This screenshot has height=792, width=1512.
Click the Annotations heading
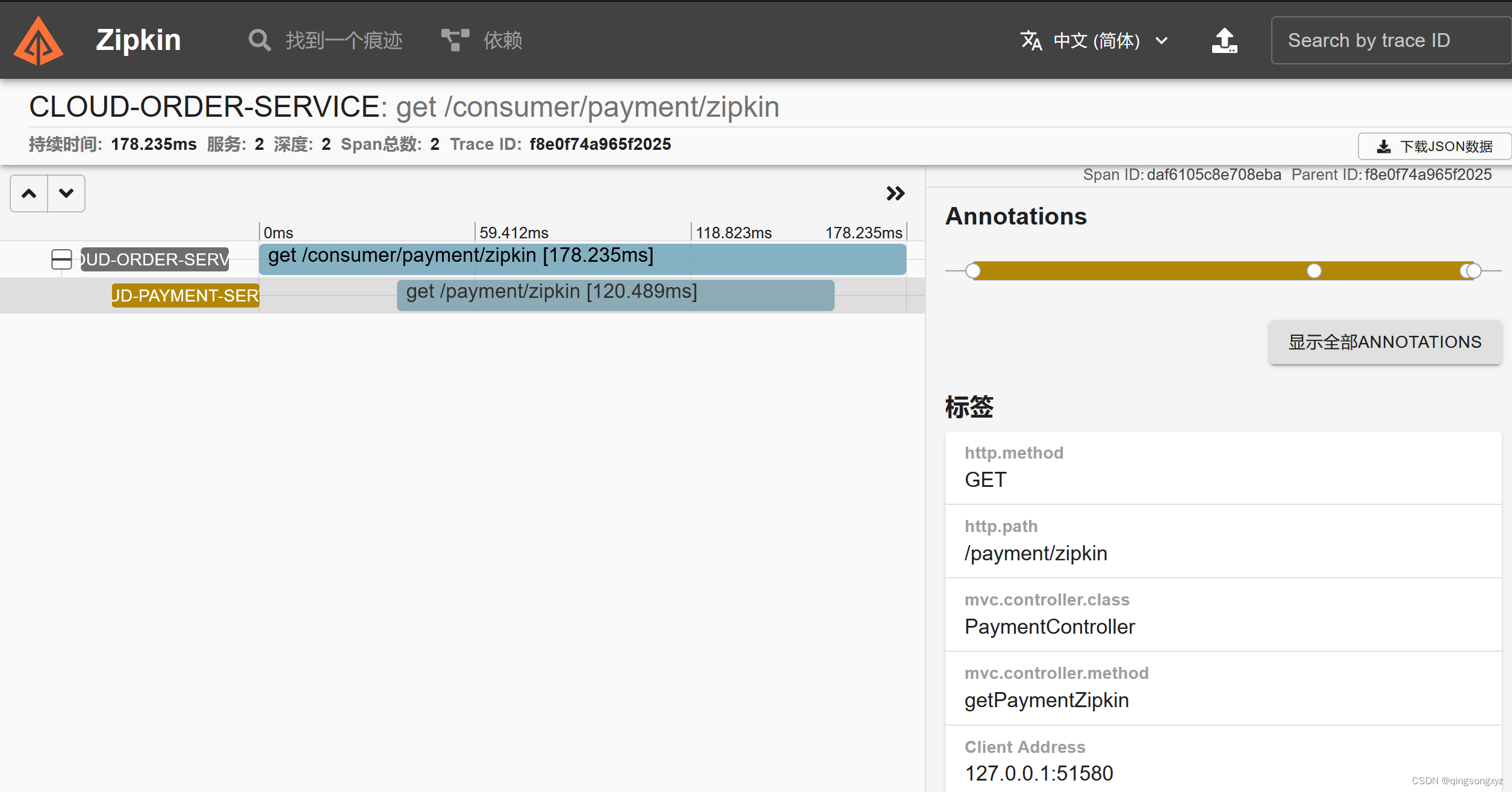click(1016, 216)
